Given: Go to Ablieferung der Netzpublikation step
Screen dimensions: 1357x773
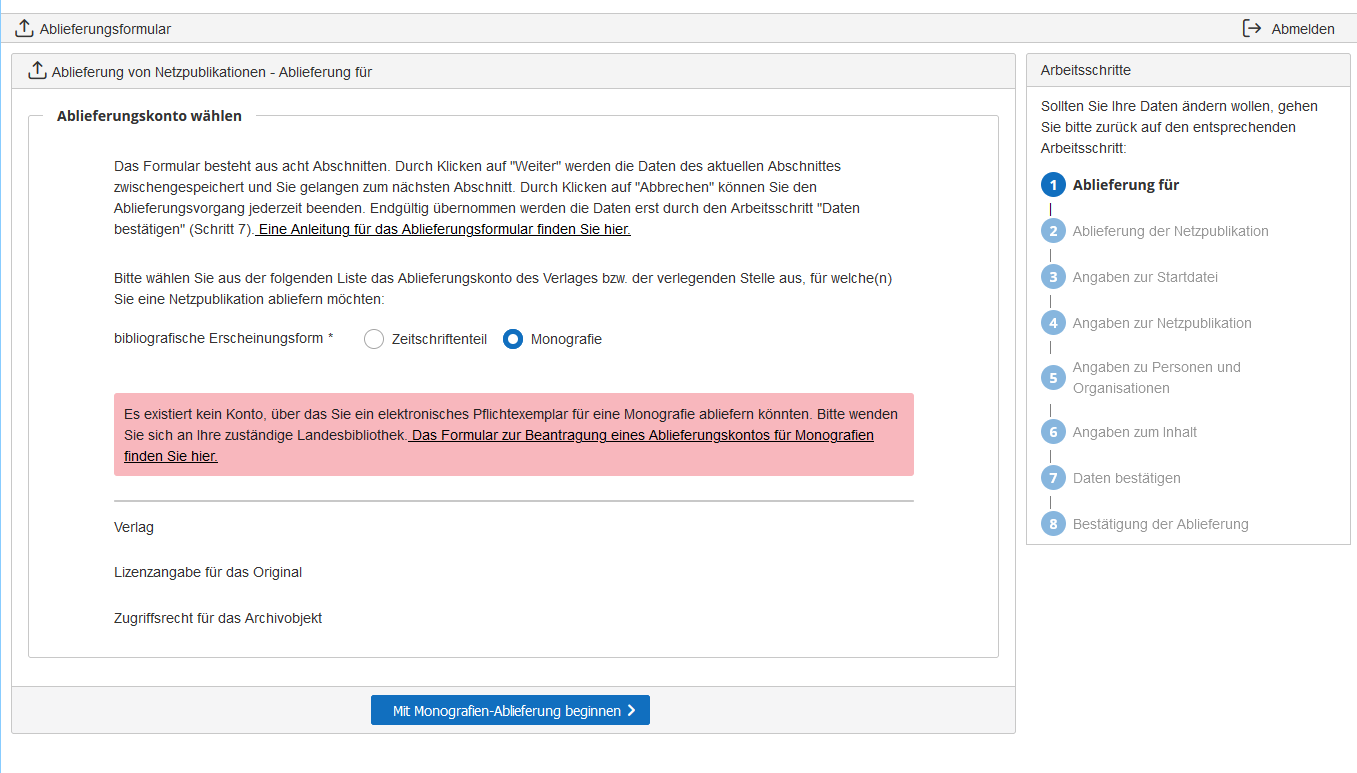Looking at the screenshot, I should (1171, 231).
